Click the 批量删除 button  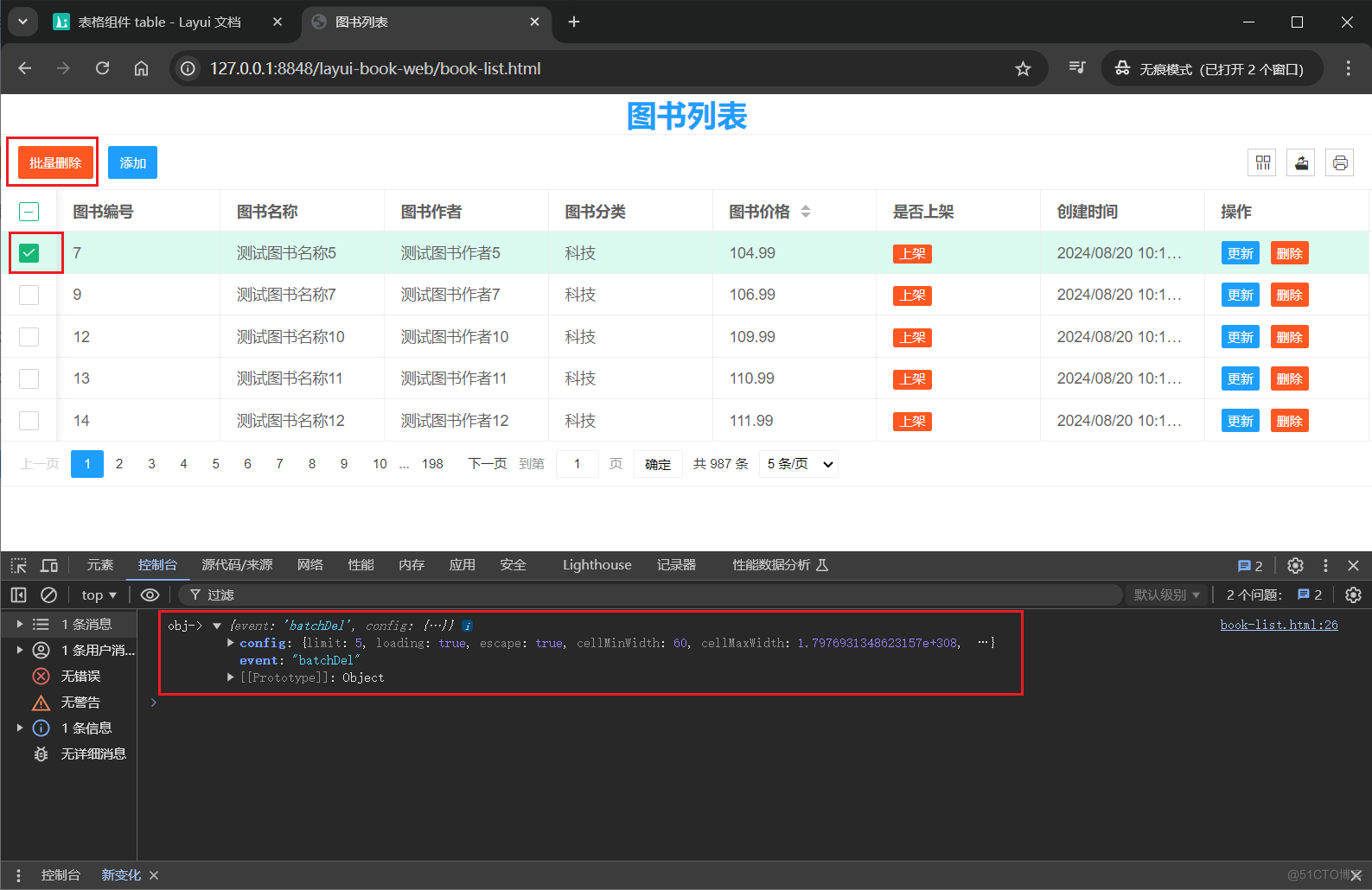[55, 162]
